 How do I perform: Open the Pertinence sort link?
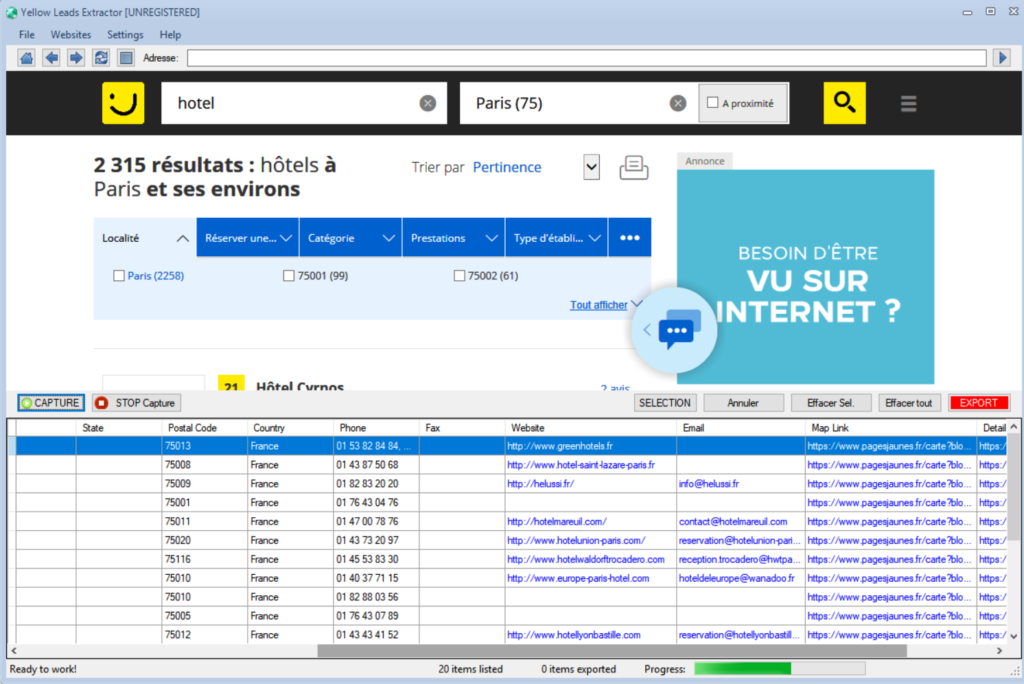507,167
